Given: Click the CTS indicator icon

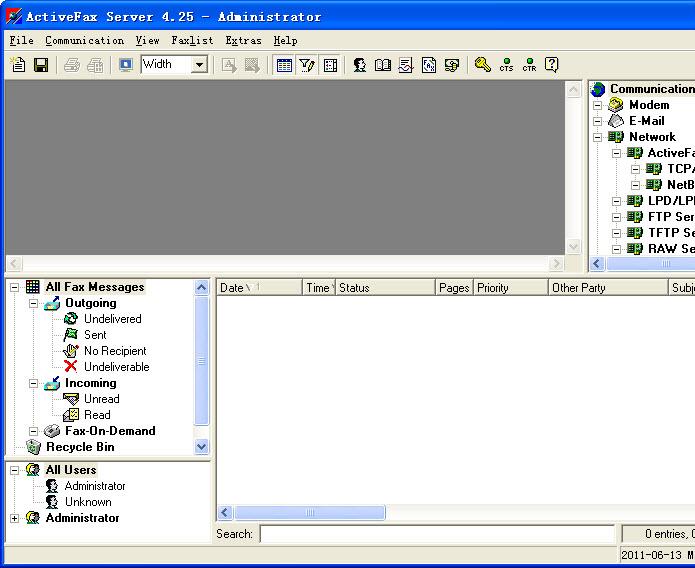Looking at the screenshot, I should pyautogui.click(x=506, y=65).
